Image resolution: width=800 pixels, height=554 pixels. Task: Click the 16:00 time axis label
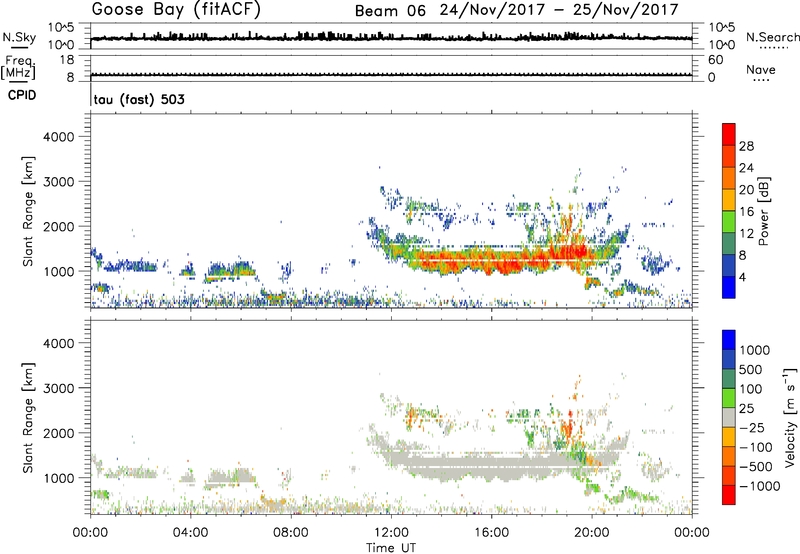(491, 533)
